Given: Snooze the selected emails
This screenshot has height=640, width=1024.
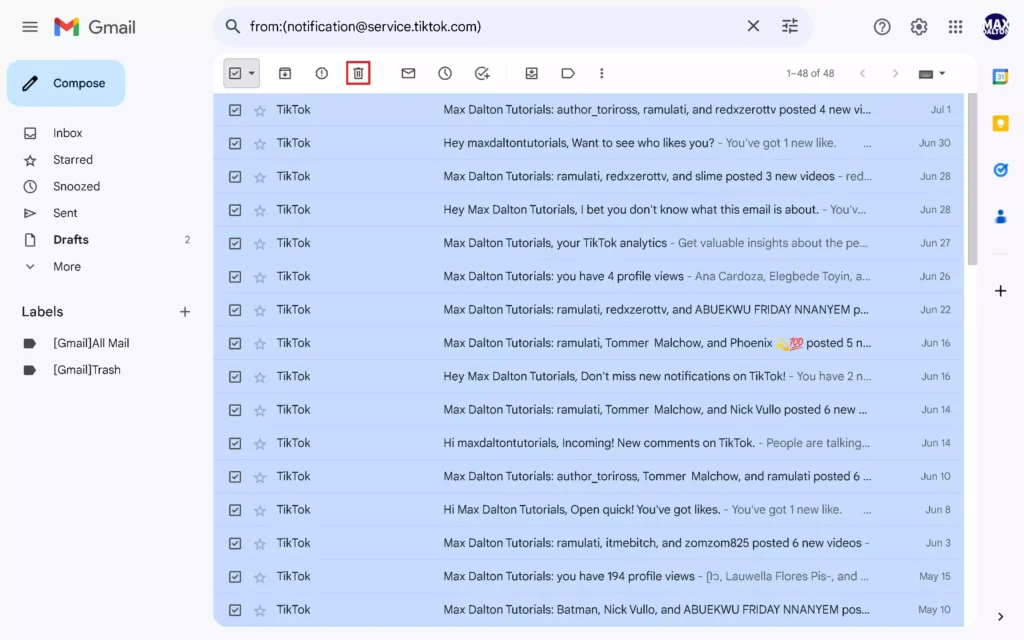Looking at the screenshot, I should pyautogui.click(x=445, y=73).
